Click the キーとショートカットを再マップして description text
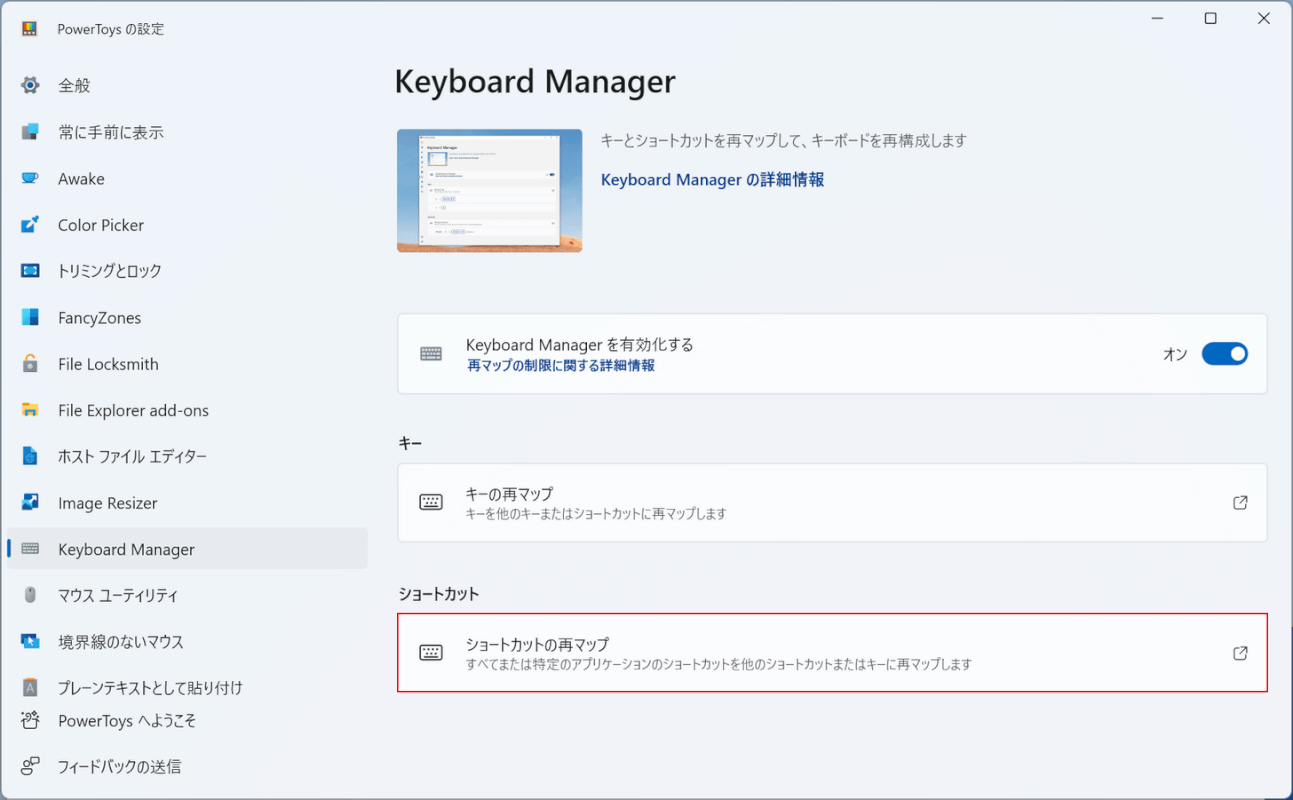1293x800 pixels. [783, 141]
